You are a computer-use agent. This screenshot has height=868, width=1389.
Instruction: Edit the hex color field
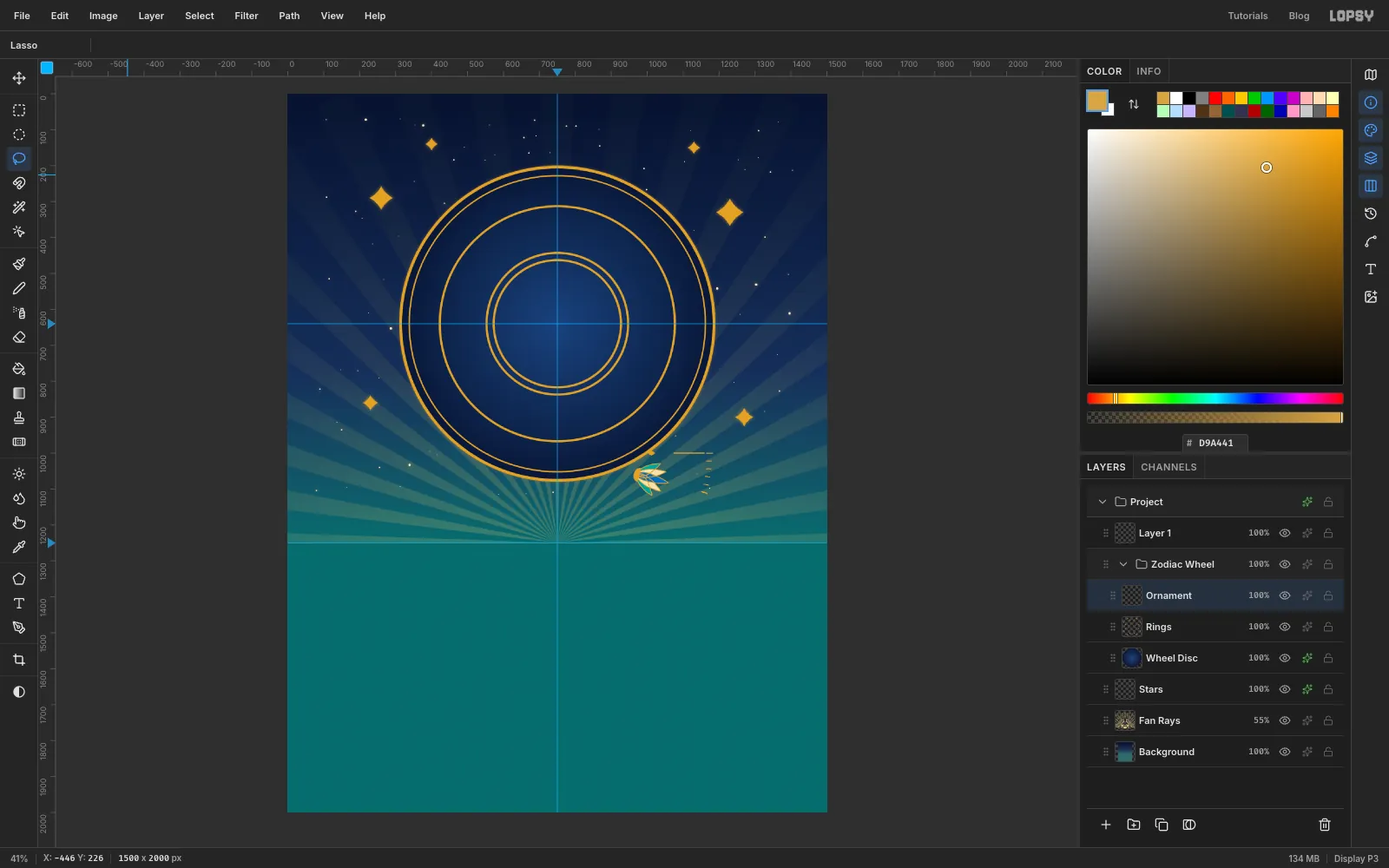(x=1215, y=443)
